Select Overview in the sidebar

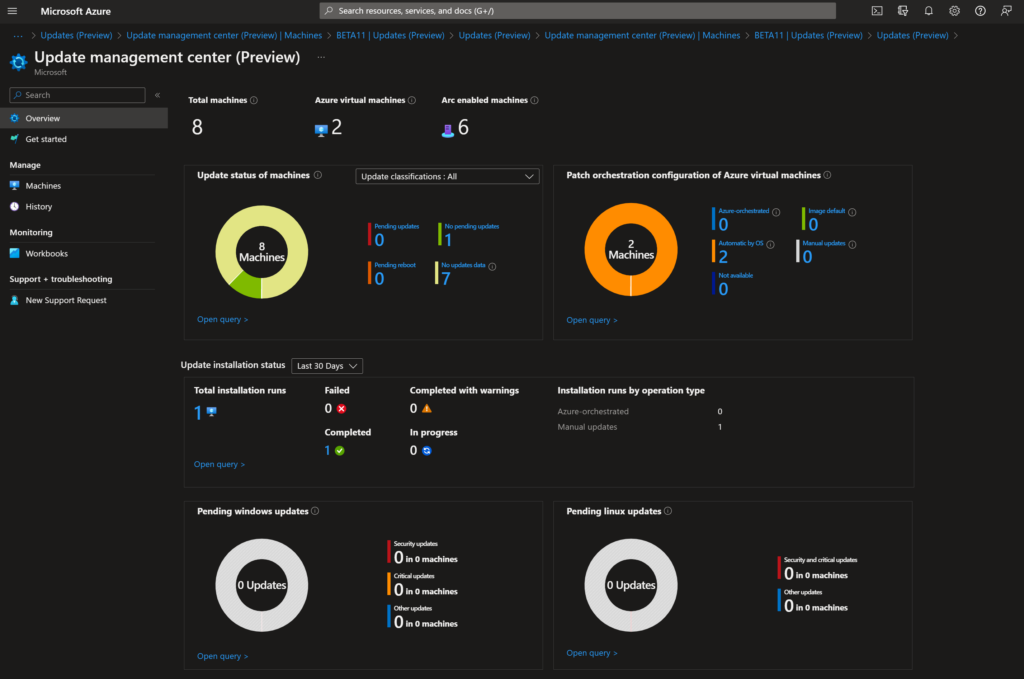[x=84, y=118]
